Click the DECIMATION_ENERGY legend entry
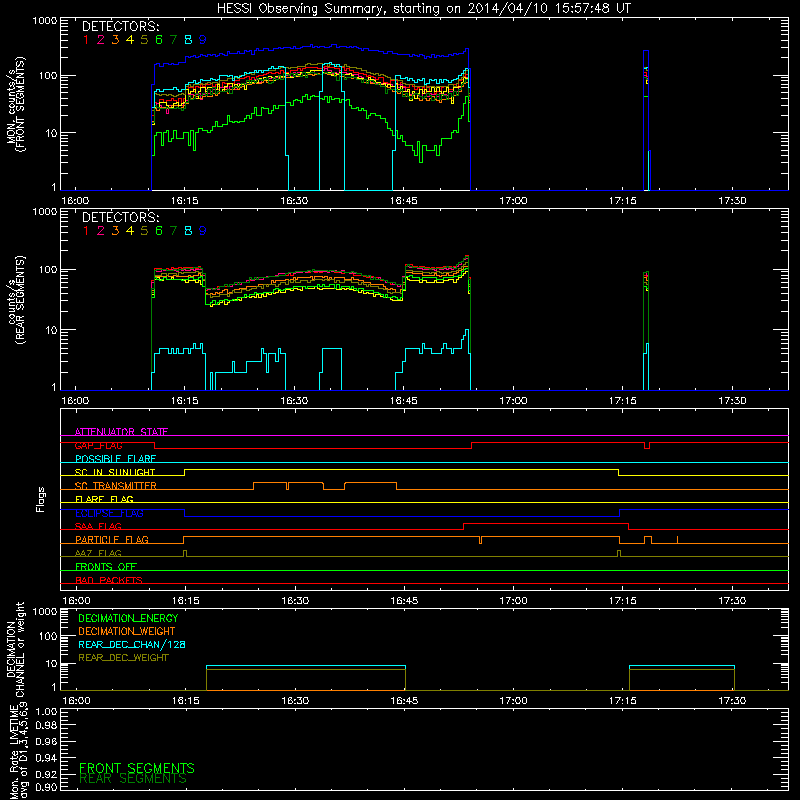800x800 pixels. click(128, 618)
